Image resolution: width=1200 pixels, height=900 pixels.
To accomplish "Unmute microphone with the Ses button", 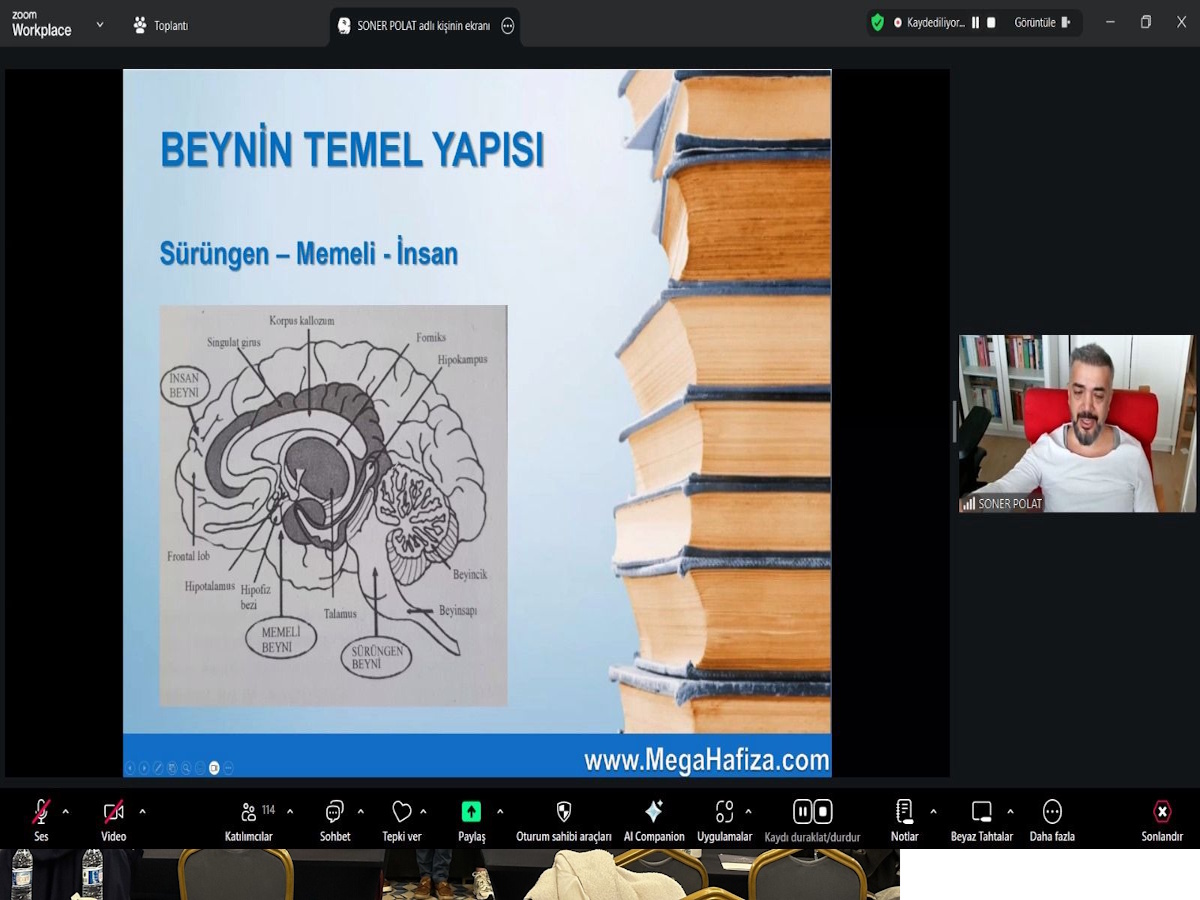I will tap(41, 812).
